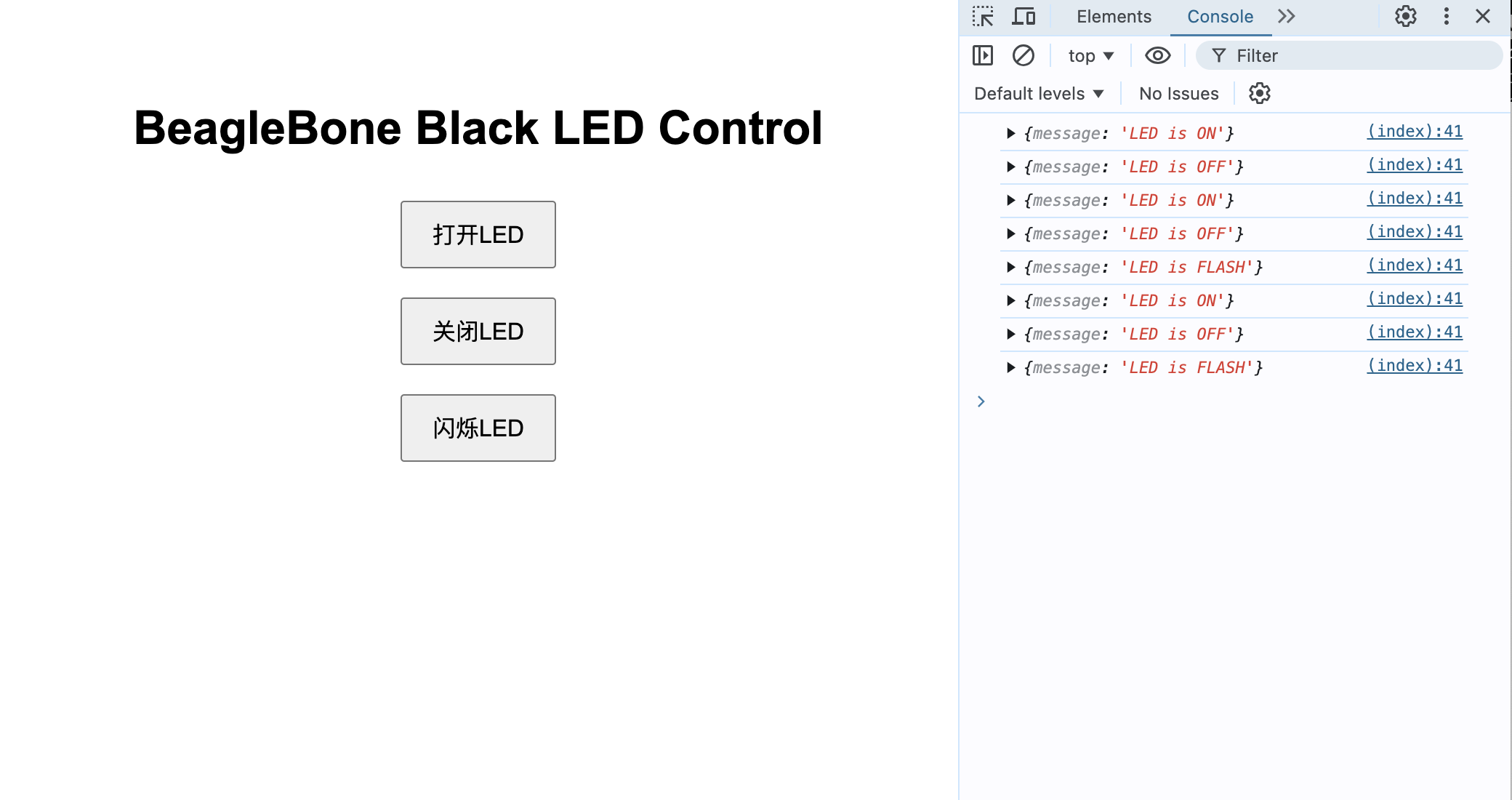Viewport: 1512px width, 800px height.
Task: Switch to the Elements tab
Action: pos(1114,17)
